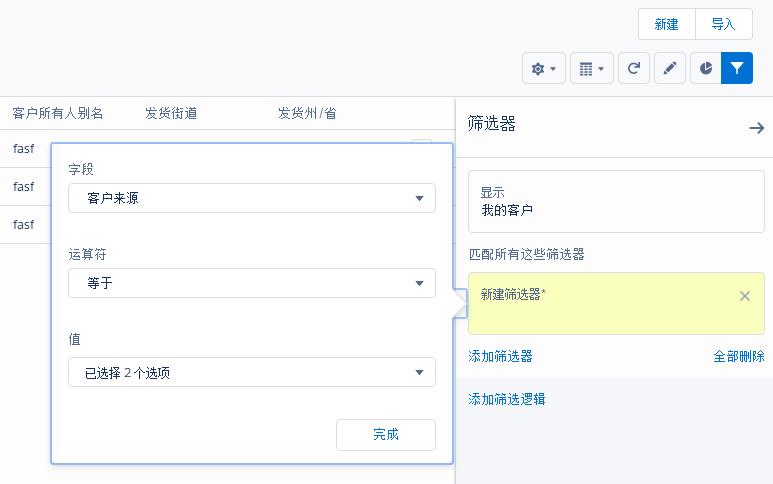The image size is (773, 484).
Task: Sort by the 客户所有人别名 column header
Action: point(58,113)
